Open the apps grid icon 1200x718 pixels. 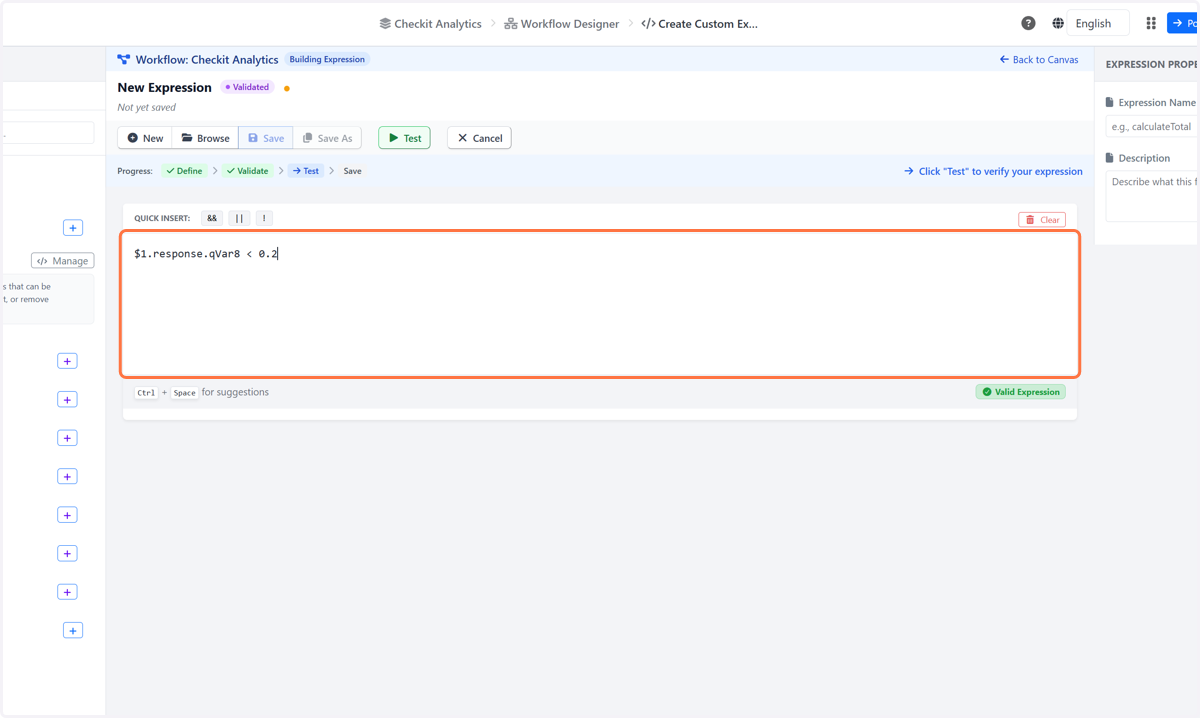tap(1151, 23)
